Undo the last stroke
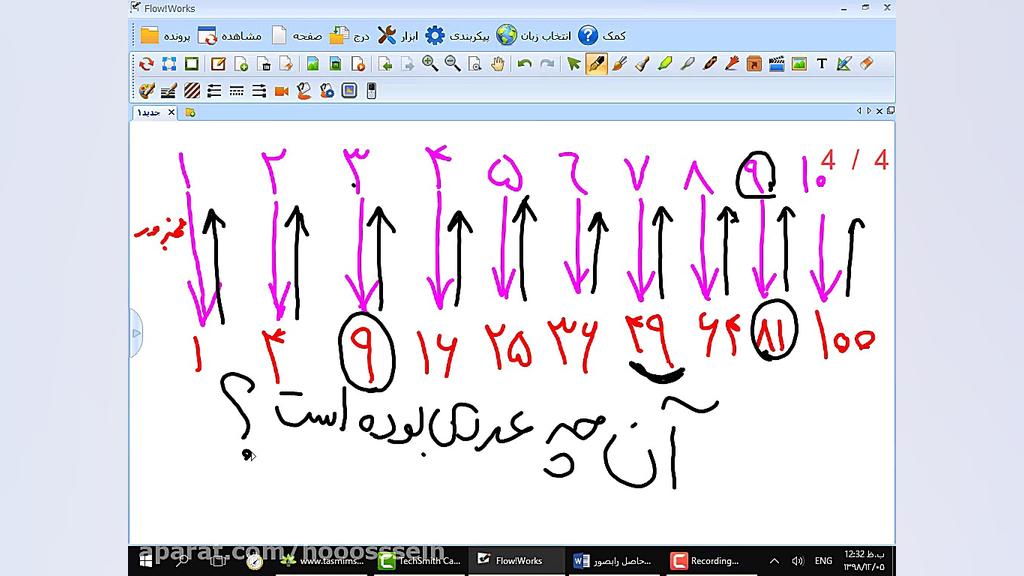The width and height of the screenshot is (1024, 576). 524,64
